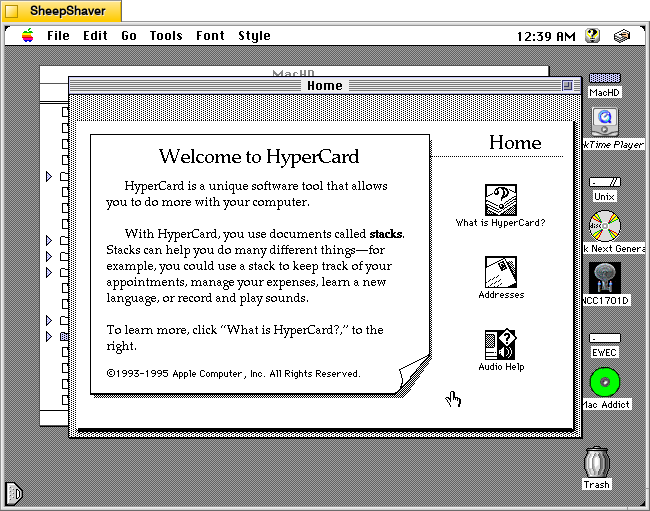The width and height of the screenshot is (650, 511).
Task: Click the "NCC1701D" desktop icon label
Action: pos(606,300)
